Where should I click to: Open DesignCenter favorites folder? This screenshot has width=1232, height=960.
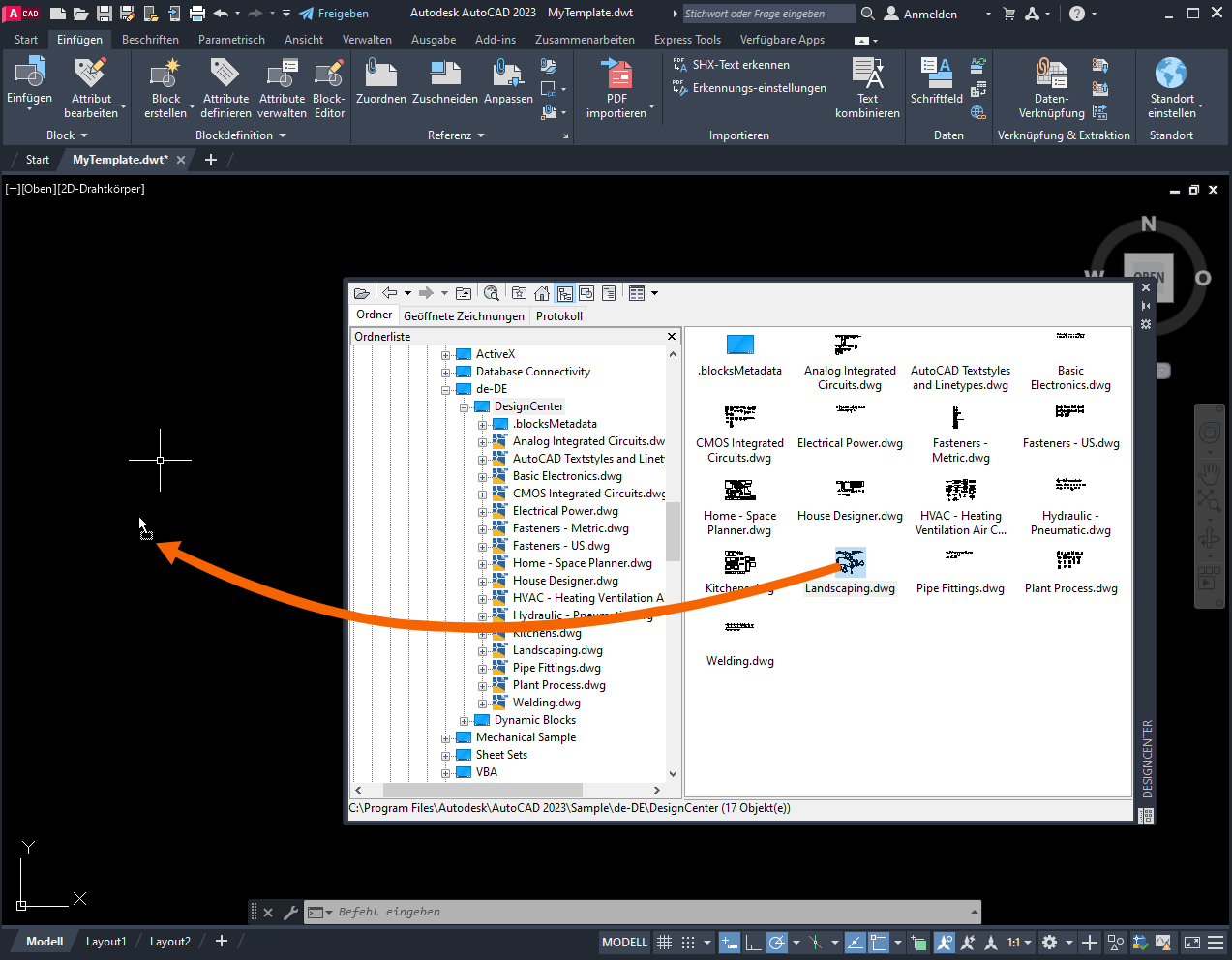click(x=519, y=293)
